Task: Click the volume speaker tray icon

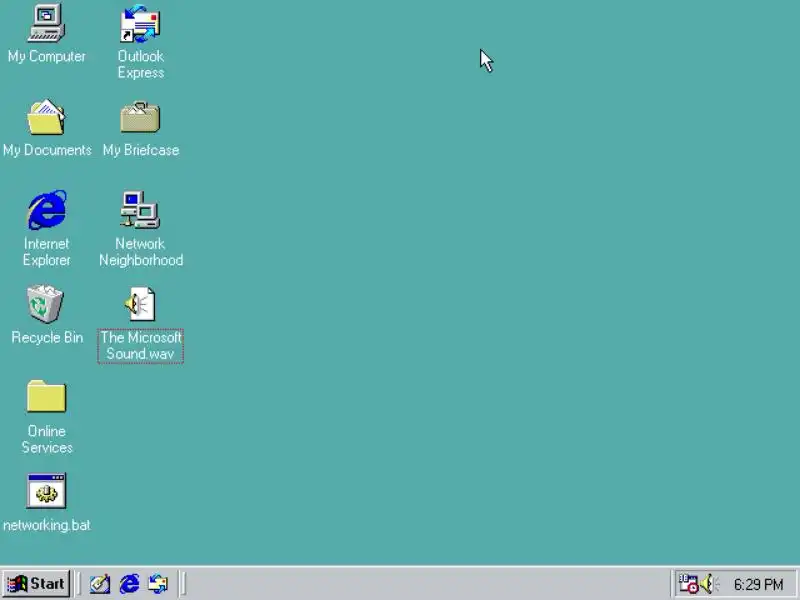Action: pos(708,584)
